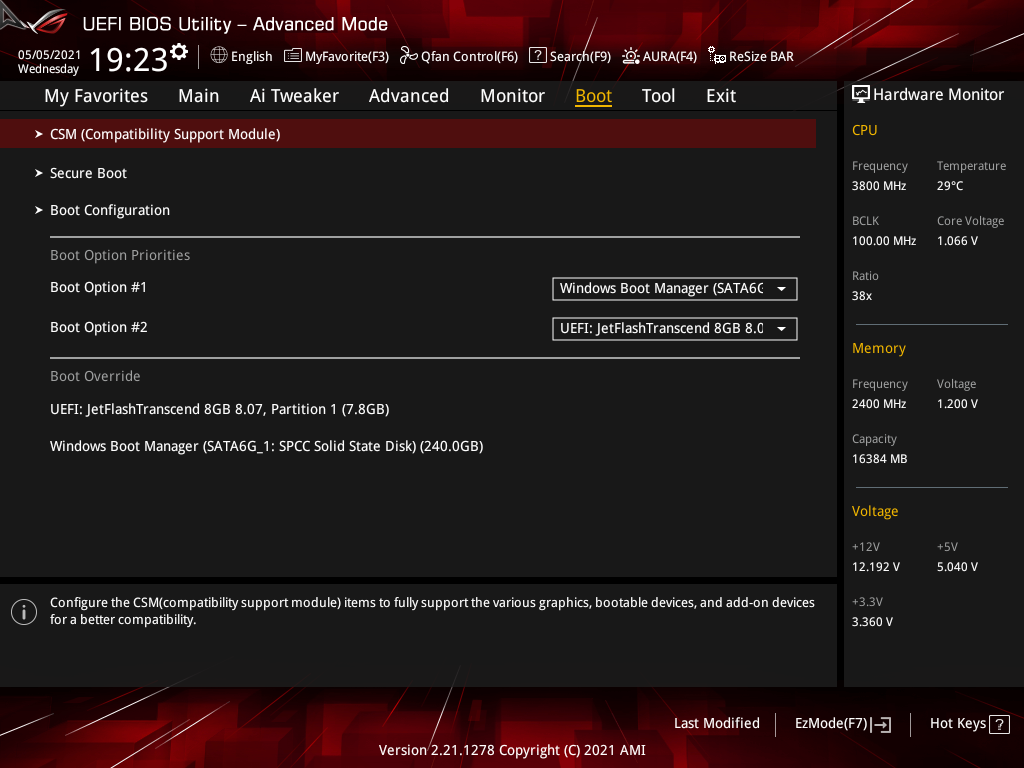The height and width of the screenshot is (768, 1024).
Task: Click Ratio value 38x
Action: pyautogui.click(x=861, y=296)
